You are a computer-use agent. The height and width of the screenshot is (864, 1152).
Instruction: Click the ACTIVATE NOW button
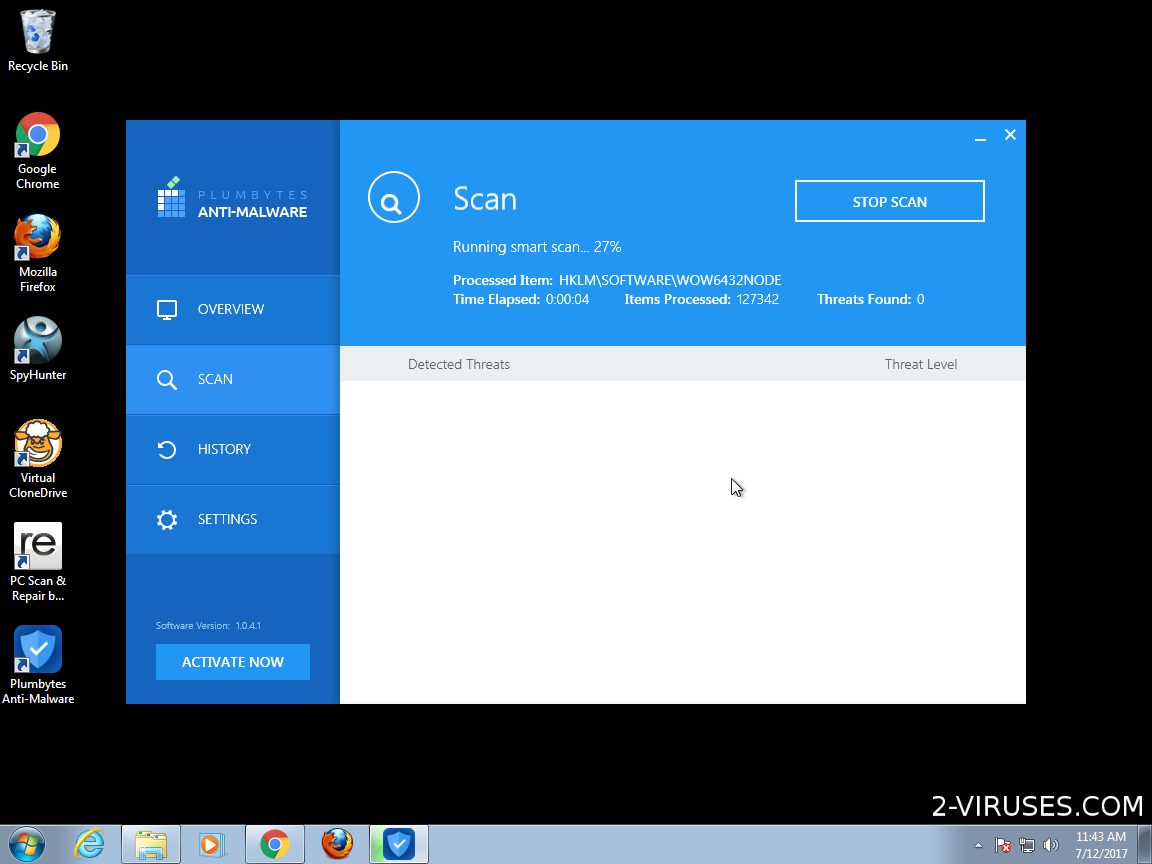pos(233,662)
